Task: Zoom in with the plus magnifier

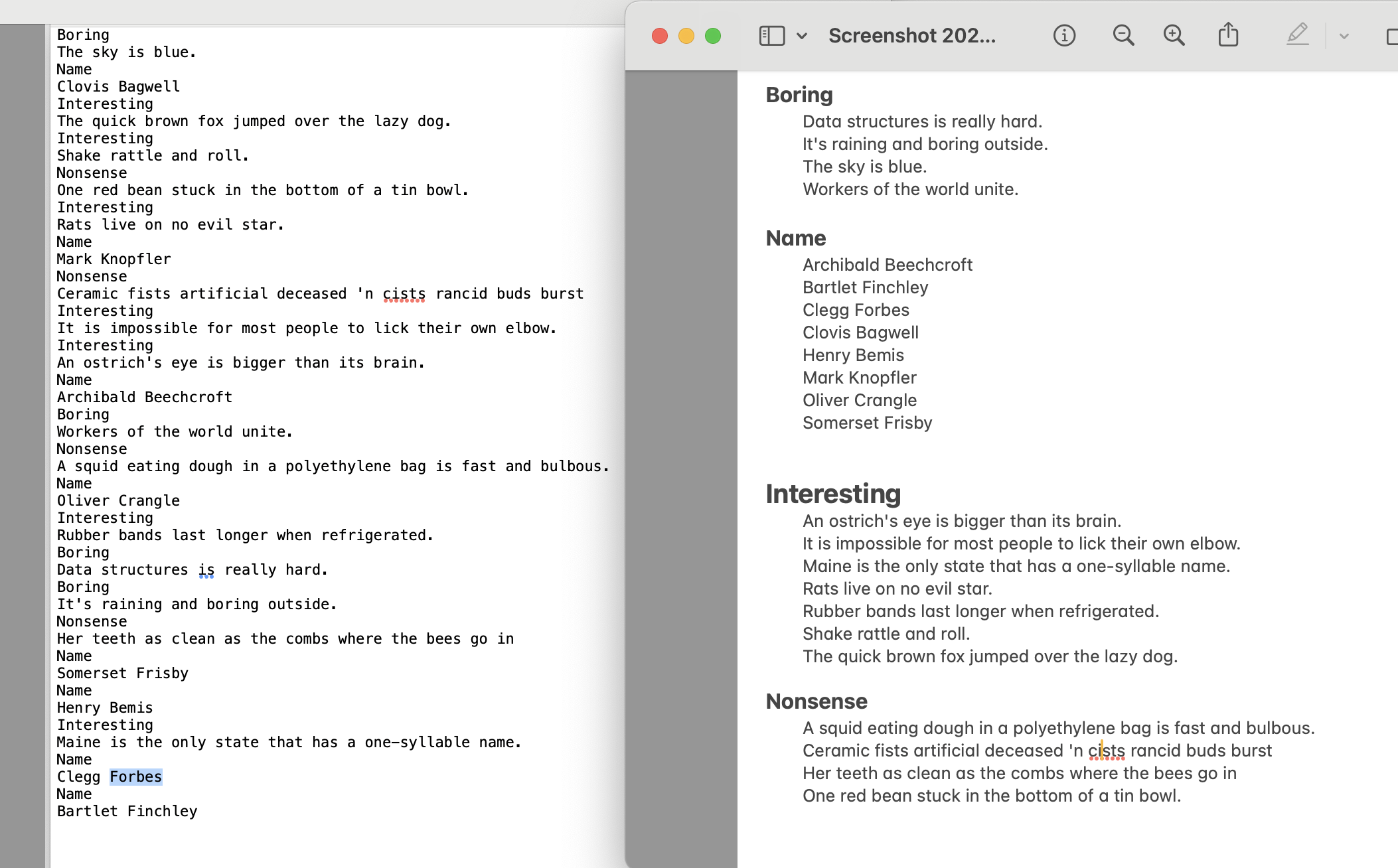Action: click(1174, 36)
